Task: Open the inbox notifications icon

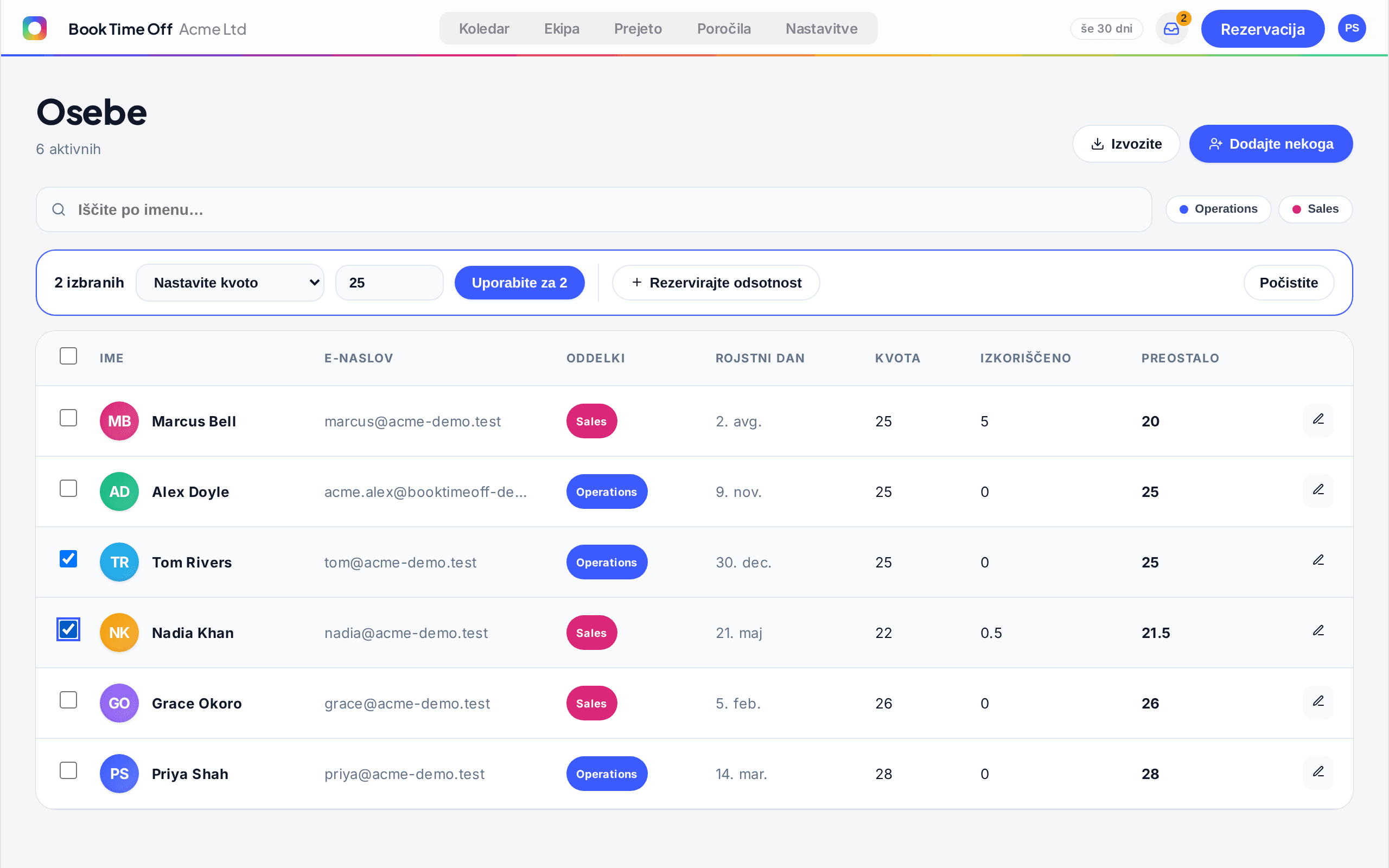Action: click(x=1171, y=29)
